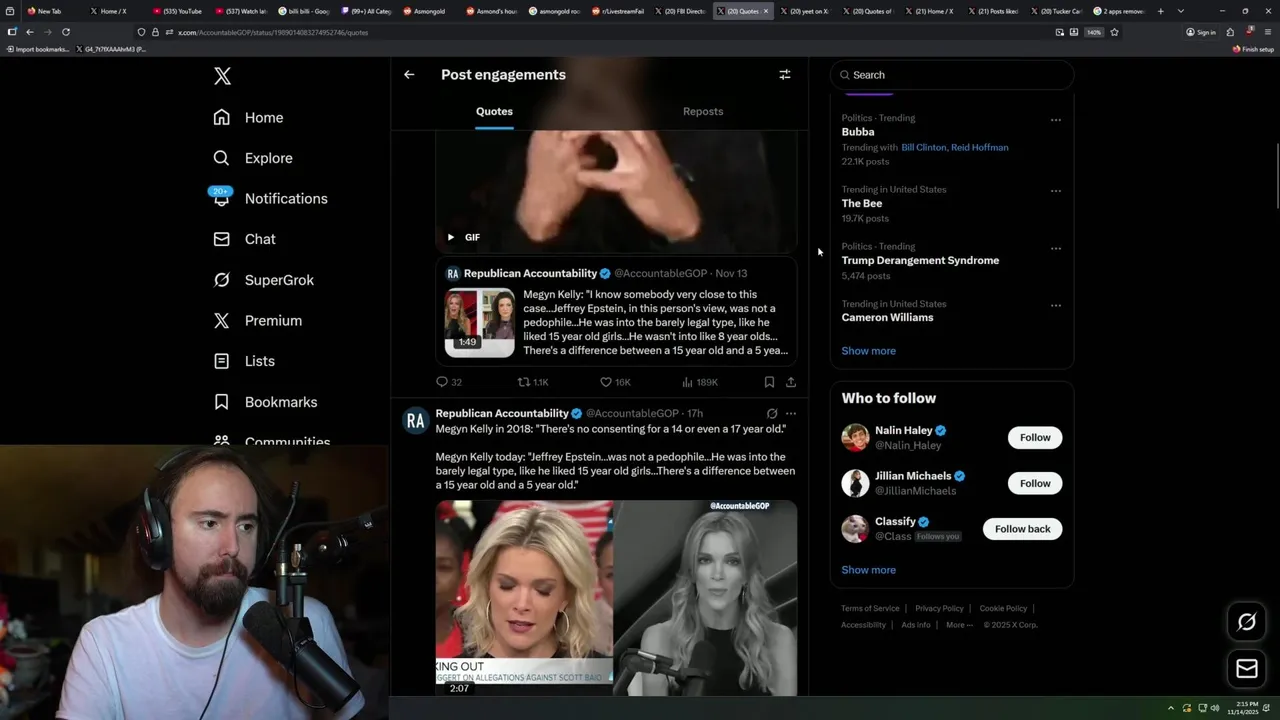Viewport: 1280px width, 720px height.
Task: Open Notifications bell with 20+ badge
Action: pyautogui.click(x=222, y=197)
